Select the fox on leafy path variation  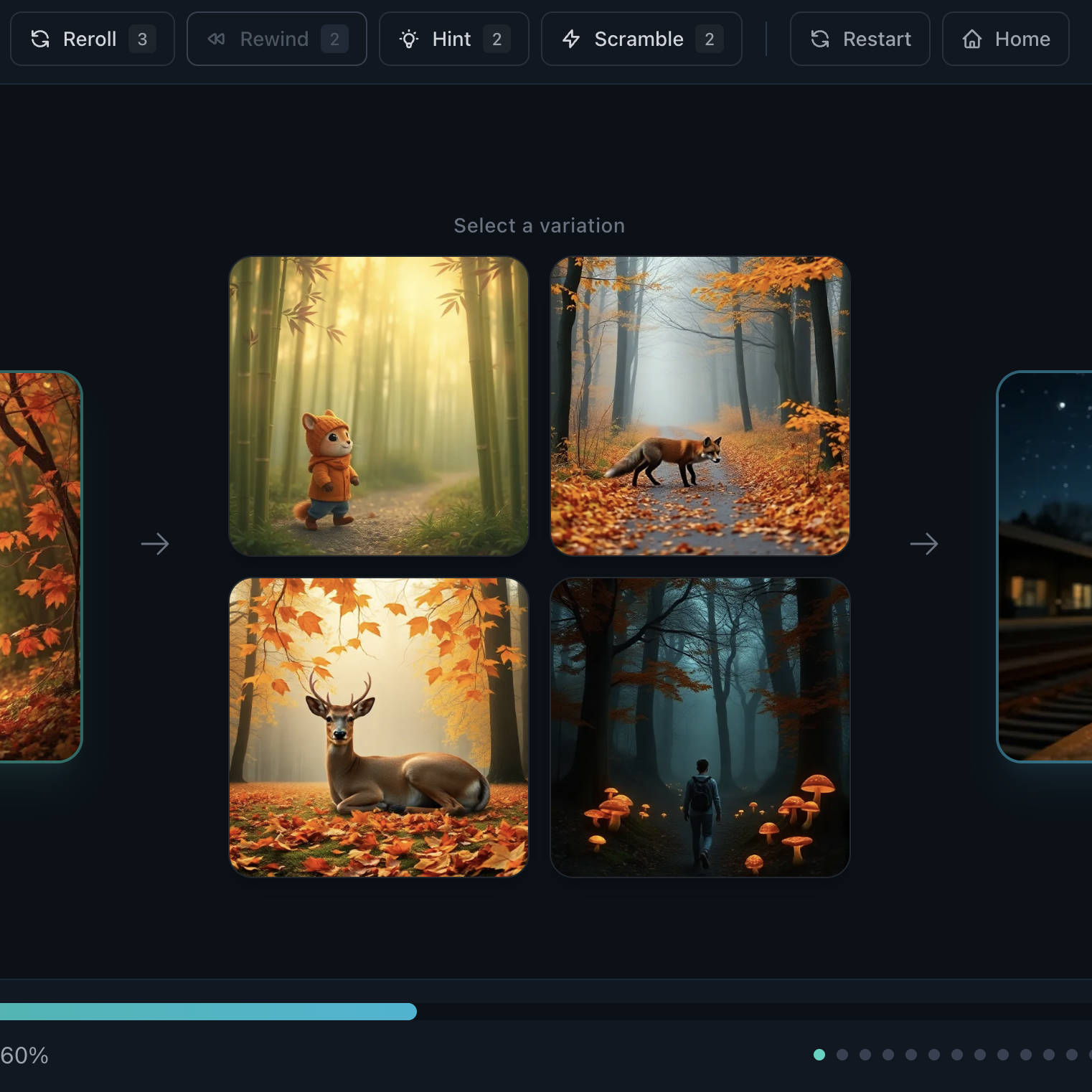tap(700, 406)
